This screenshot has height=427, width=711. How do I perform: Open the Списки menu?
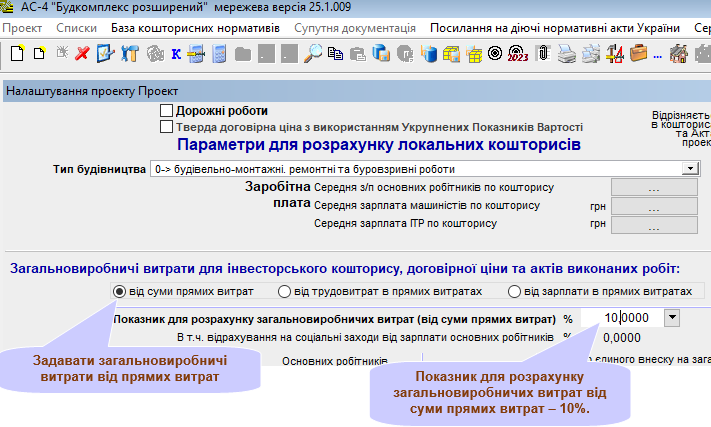77,28
